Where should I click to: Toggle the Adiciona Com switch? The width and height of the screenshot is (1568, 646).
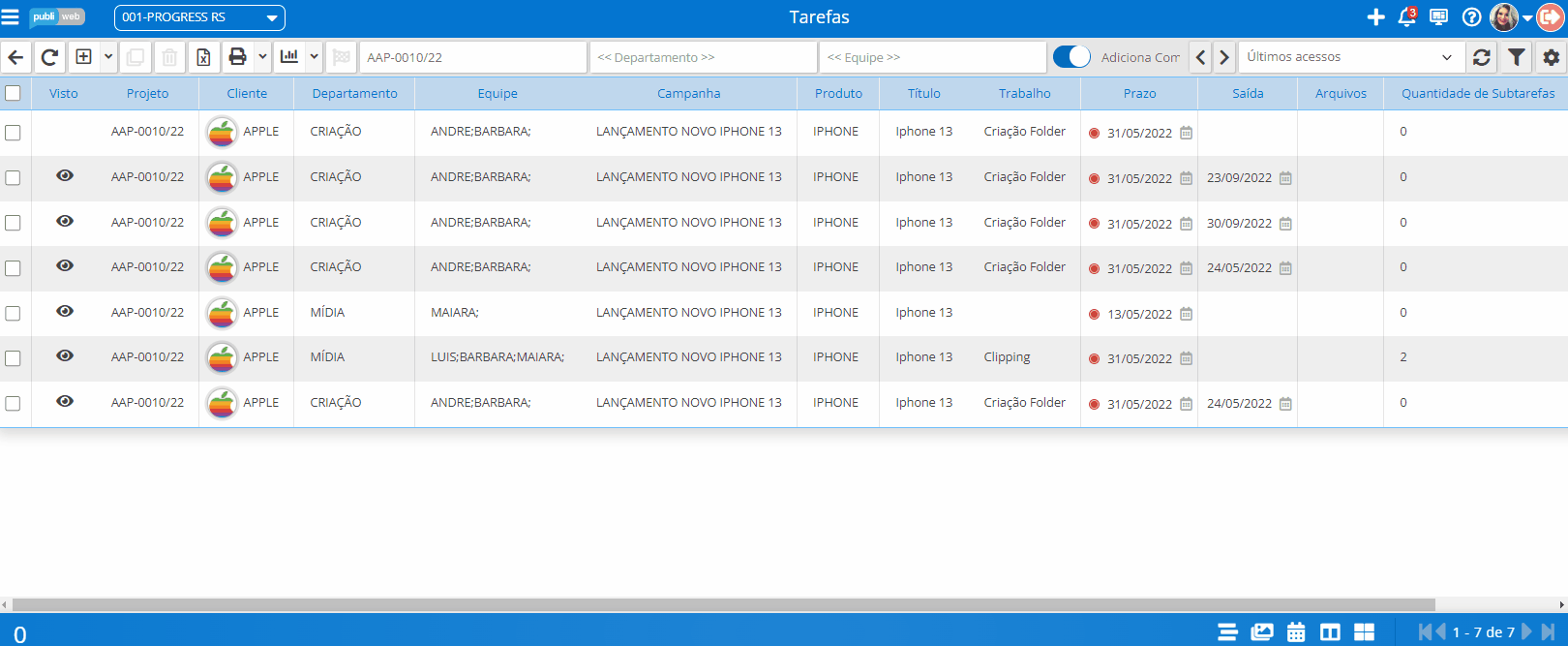[x=1071, y=57]
